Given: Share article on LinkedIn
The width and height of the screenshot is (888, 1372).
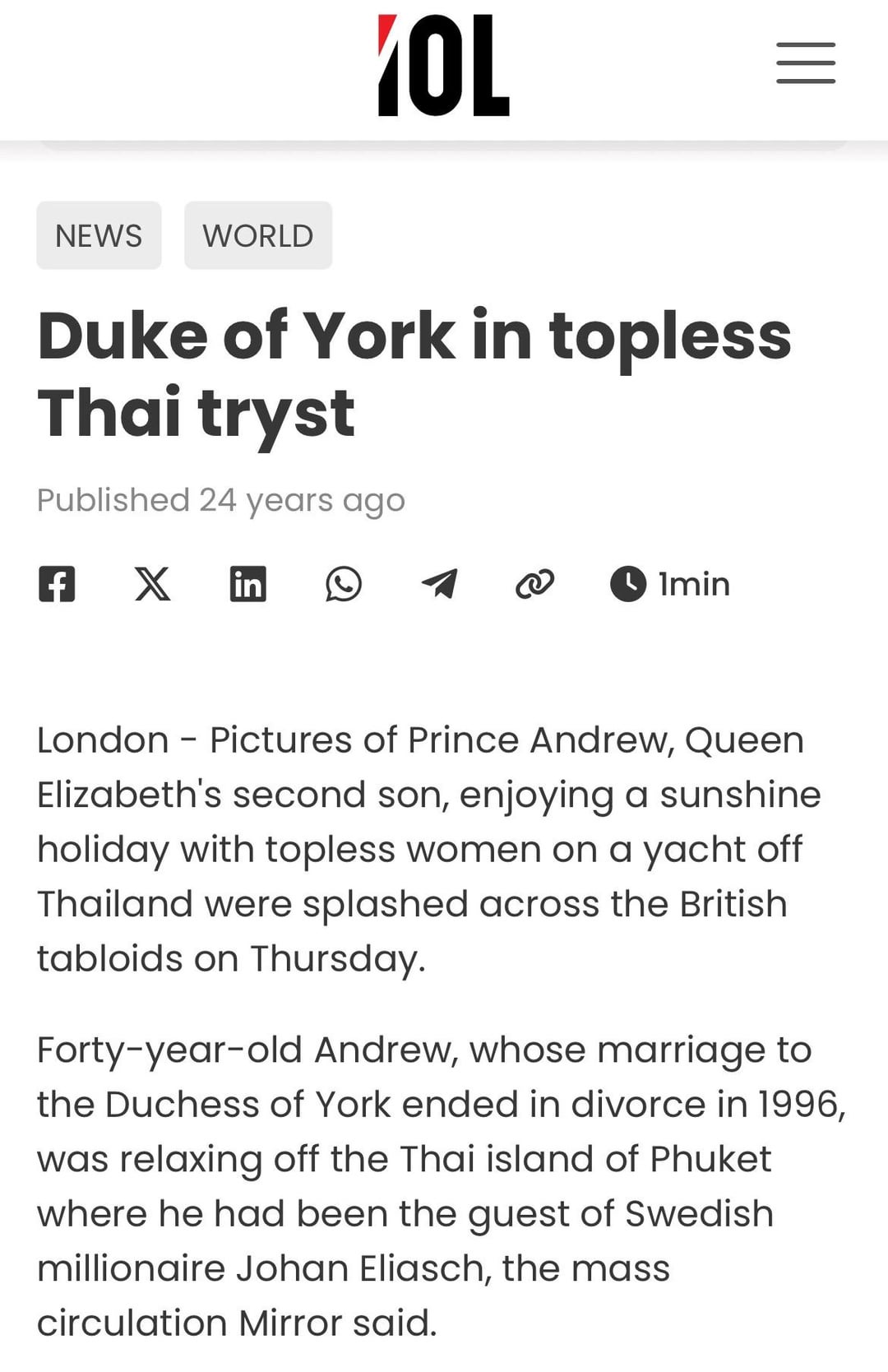Looking at the screenshot, I should [247, 584].
